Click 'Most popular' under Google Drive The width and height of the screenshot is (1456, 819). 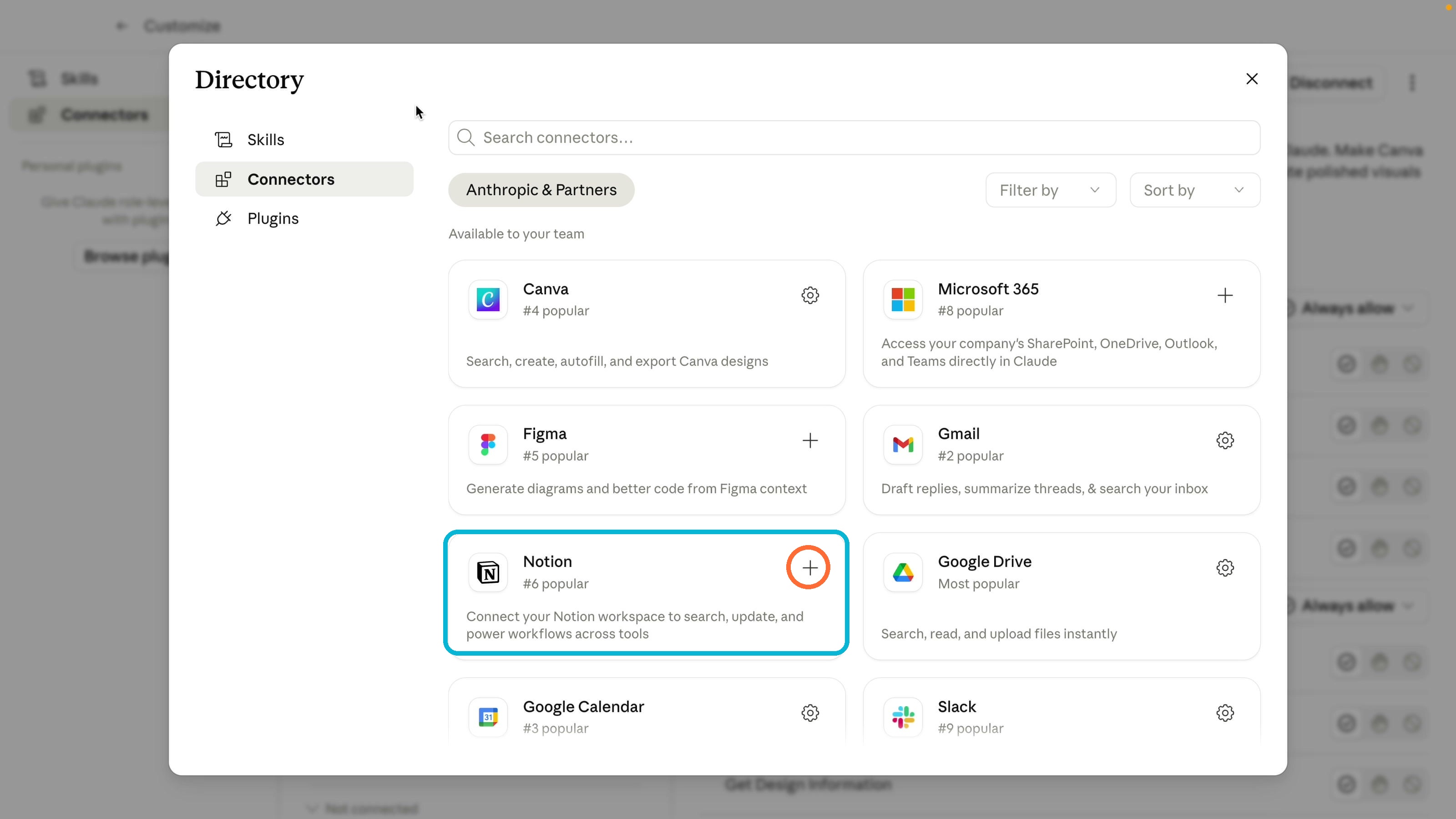[x=978, y=583]
